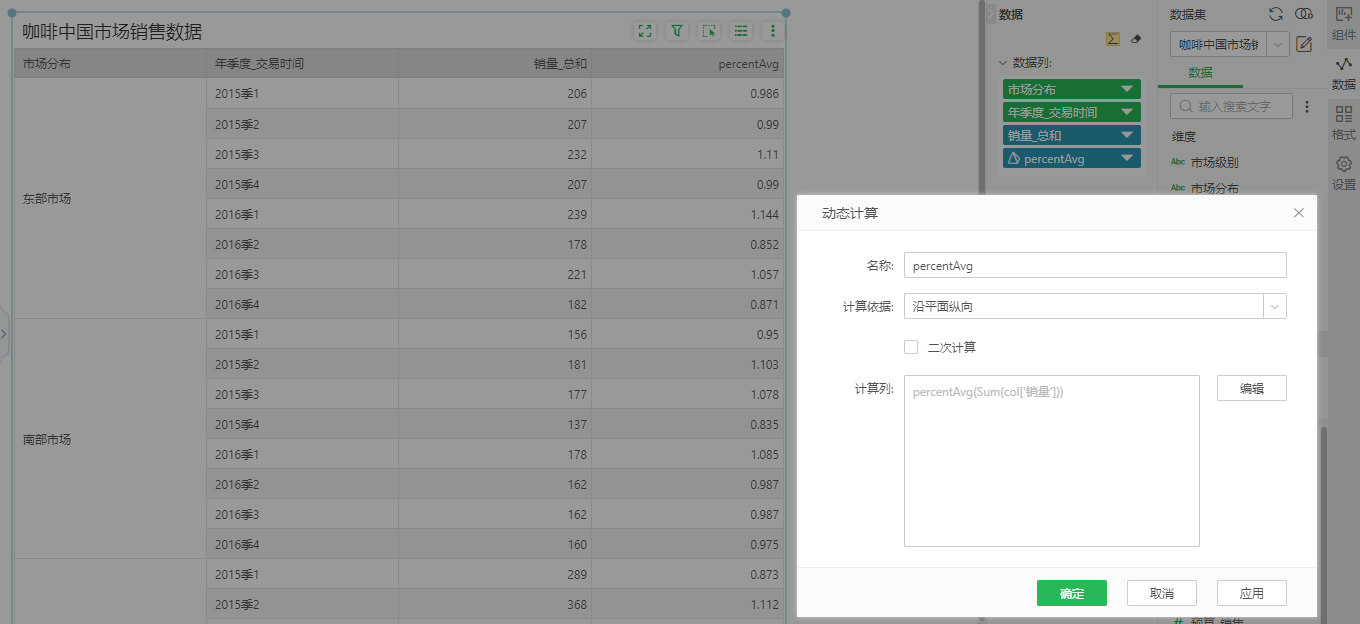Open the 销量_总和 field dropdown arrow
1360x624 pixels.
coord(1128,135)
